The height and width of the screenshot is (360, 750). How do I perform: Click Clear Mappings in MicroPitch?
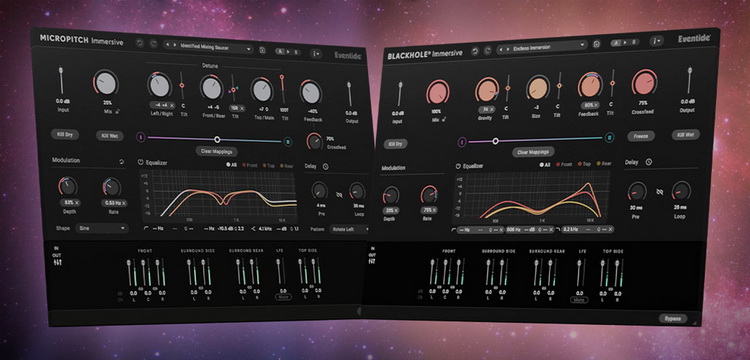pyautogui.click(x=216, y=152)
